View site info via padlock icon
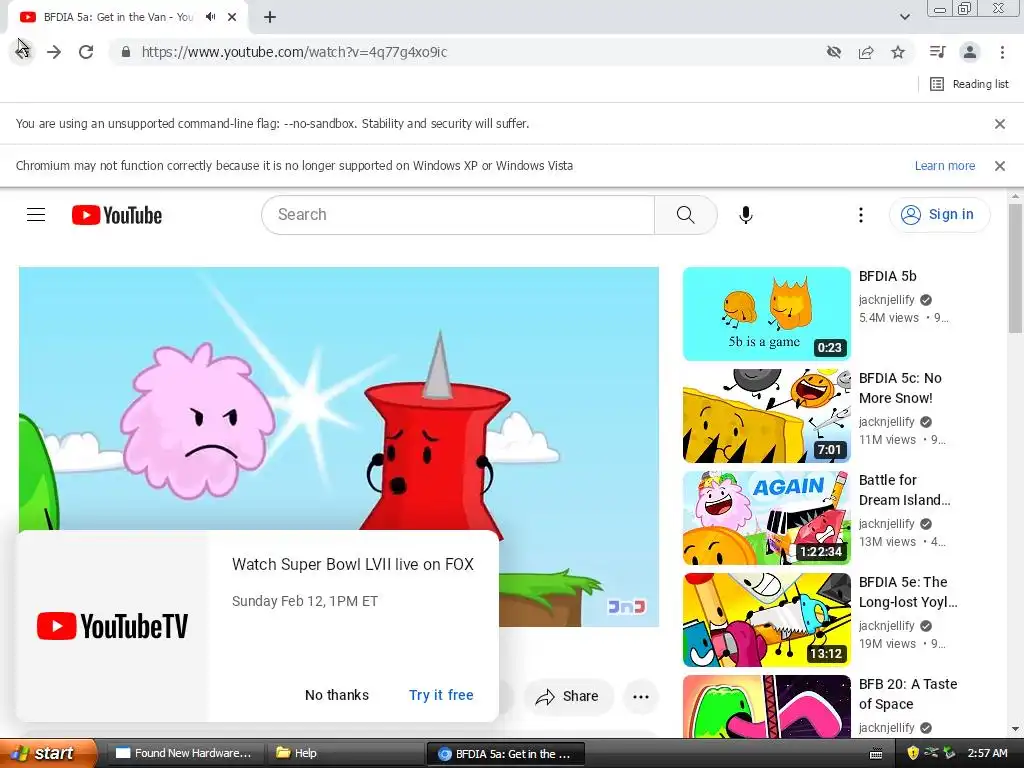This screenshot has width=1024, height=768. [126, 52]
